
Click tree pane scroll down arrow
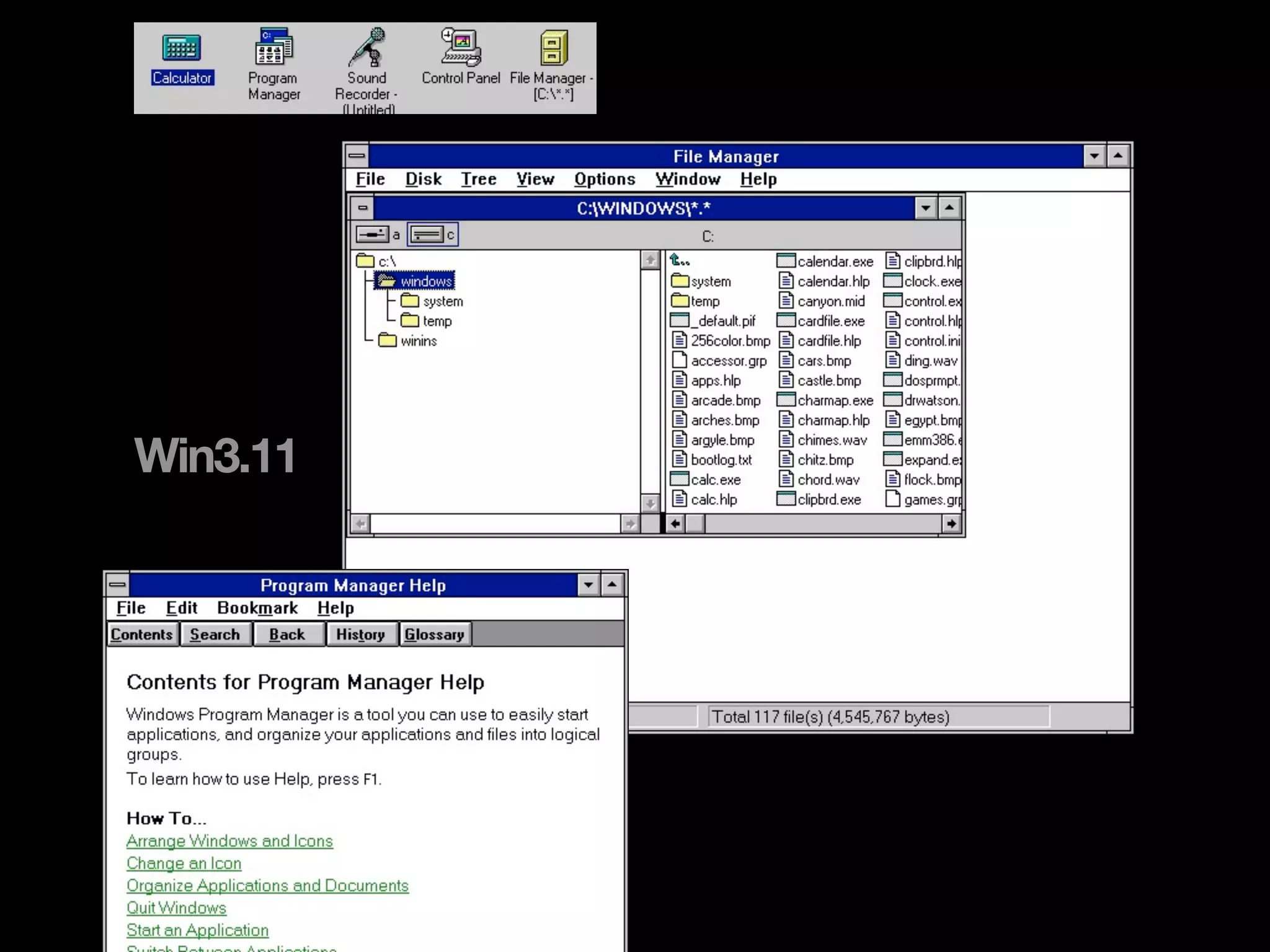tap(650, 503)
